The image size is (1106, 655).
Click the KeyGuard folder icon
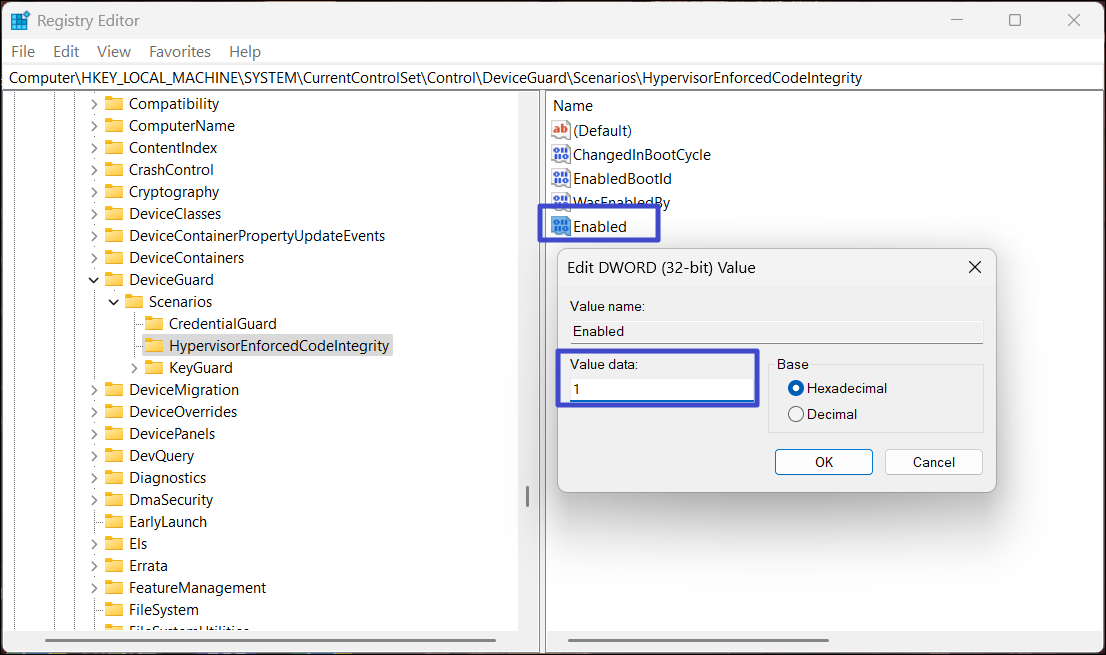[x=154, y=367]
